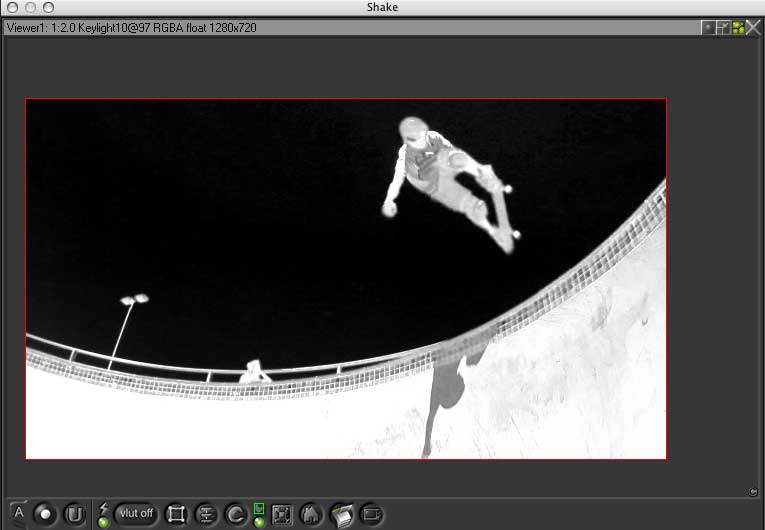The width and height of the screenshot is (765, 530).
Task: Click the broadcast monitor icon
Action: [x=371, y=514]
